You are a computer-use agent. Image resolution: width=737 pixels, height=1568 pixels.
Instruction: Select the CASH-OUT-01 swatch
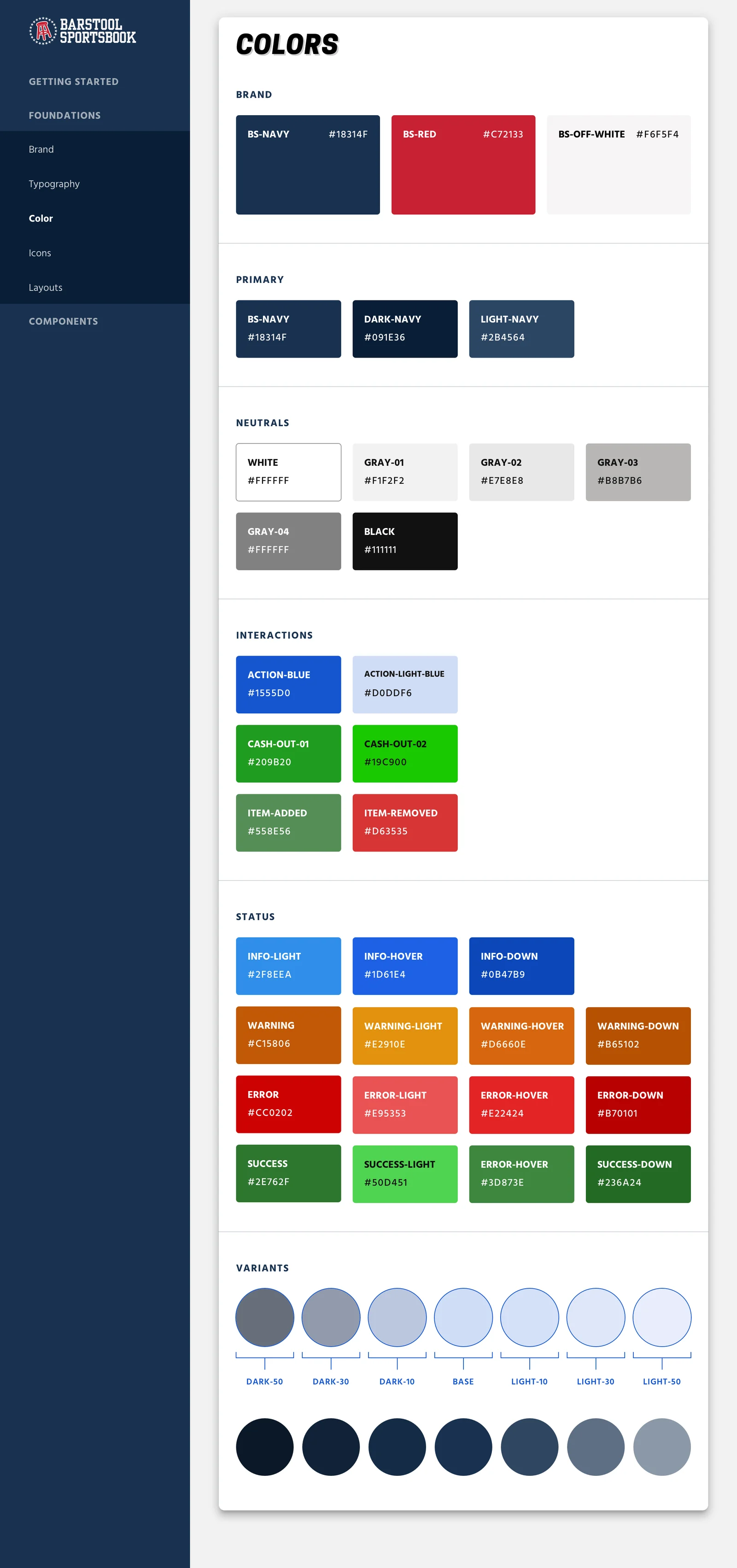(288, 753)
